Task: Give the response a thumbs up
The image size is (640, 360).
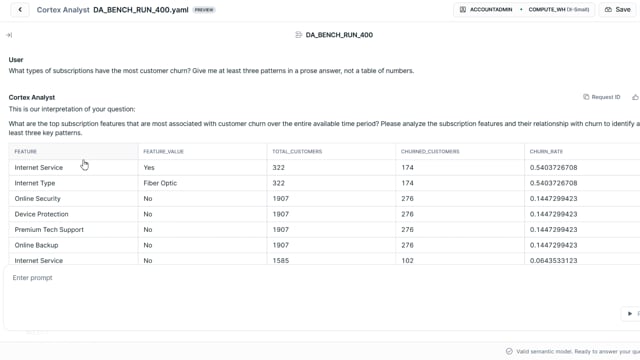Action: pos(635,97)
